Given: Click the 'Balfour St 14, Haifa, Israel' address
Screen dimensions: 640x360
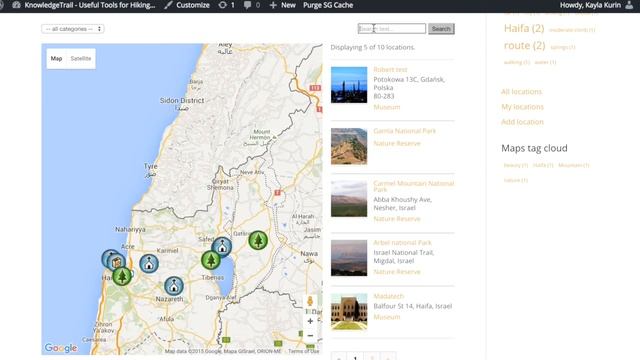Looking at the screenshot, I should [x=413, y=306].
